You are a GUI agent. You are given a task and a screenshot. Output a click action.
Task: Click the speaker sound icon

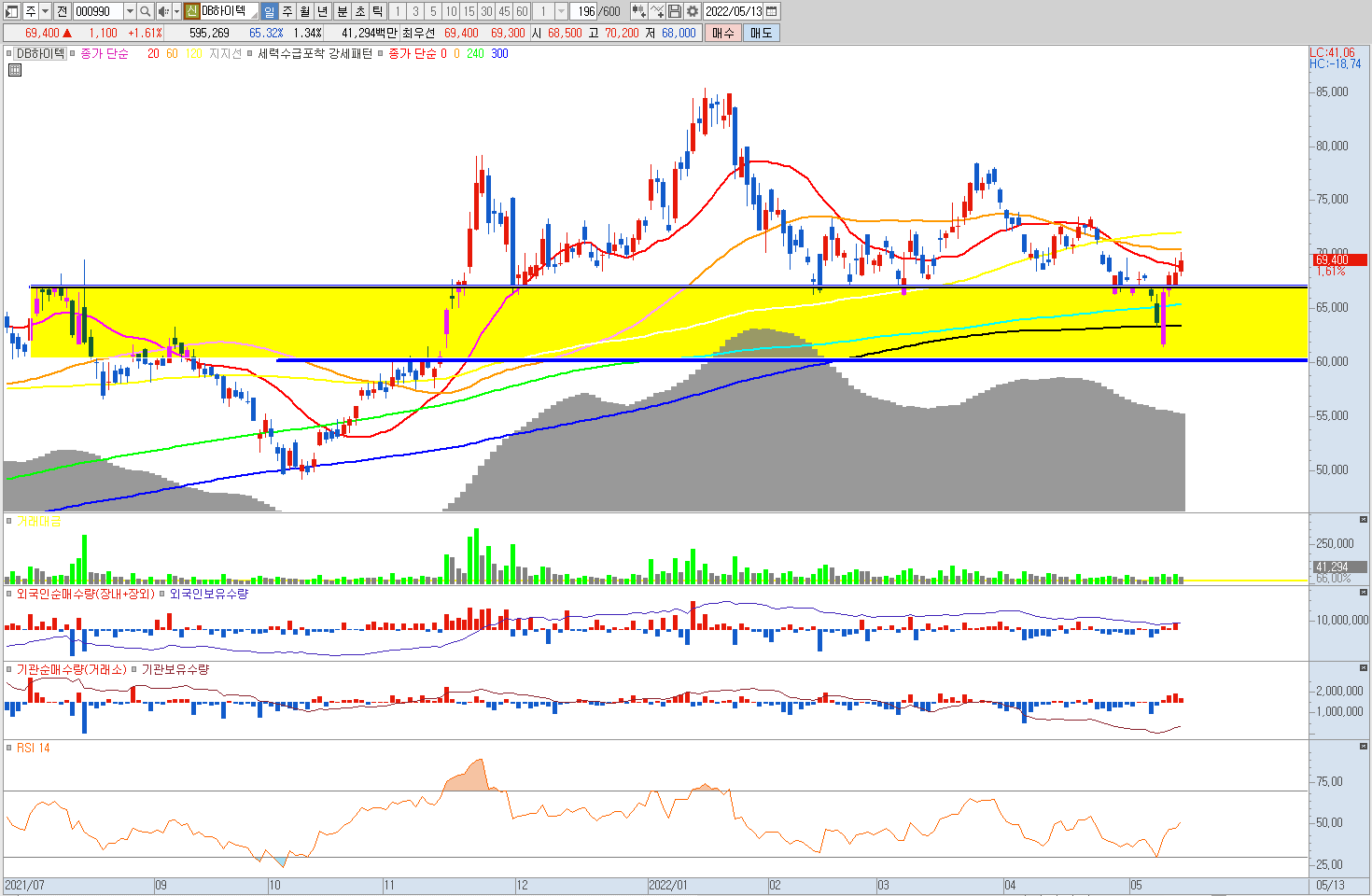point(163,11)
